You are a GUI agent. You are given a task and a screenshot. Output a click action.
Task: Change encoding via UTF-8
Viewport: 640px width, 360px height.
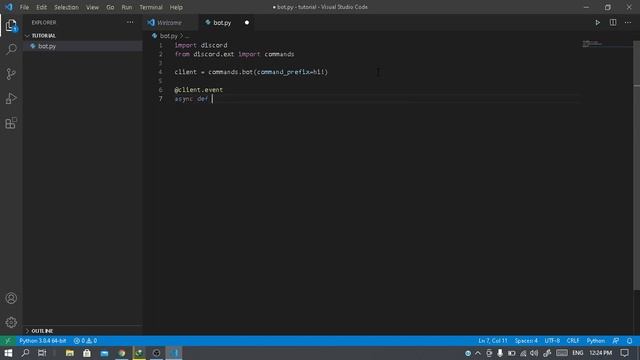click(552, 341)
